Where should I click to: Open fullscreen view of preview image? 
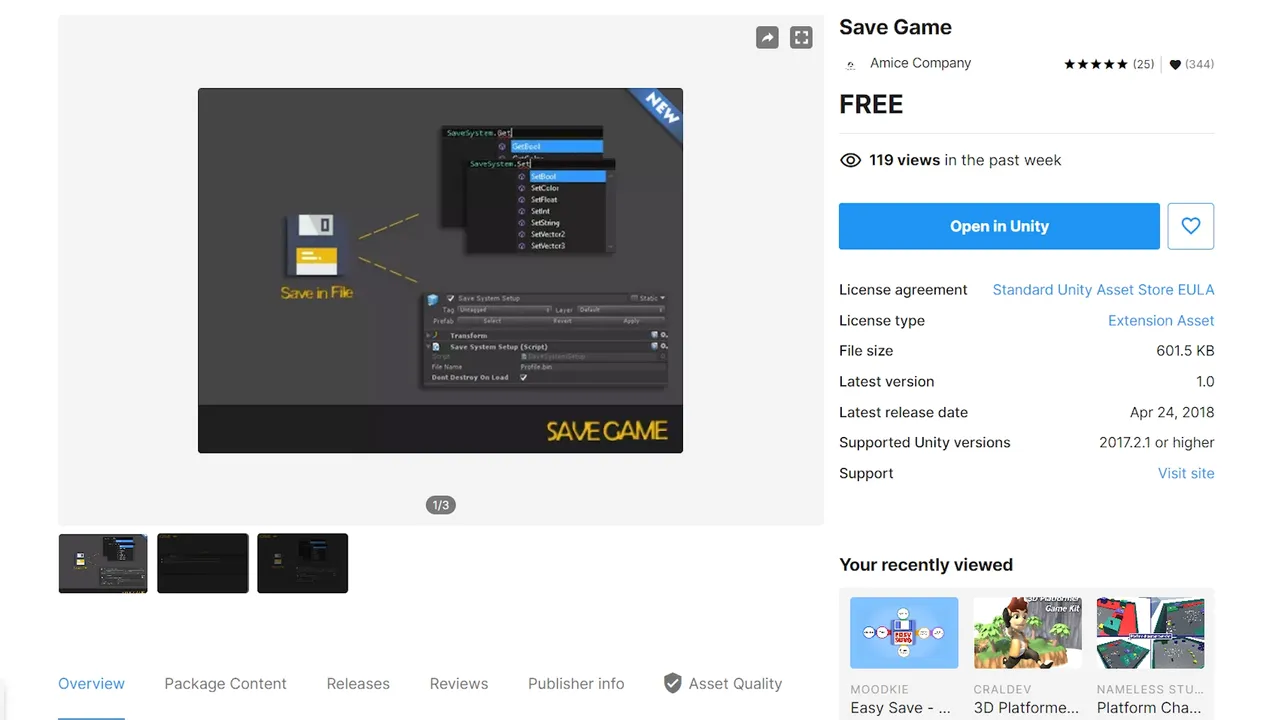point(801,38)
